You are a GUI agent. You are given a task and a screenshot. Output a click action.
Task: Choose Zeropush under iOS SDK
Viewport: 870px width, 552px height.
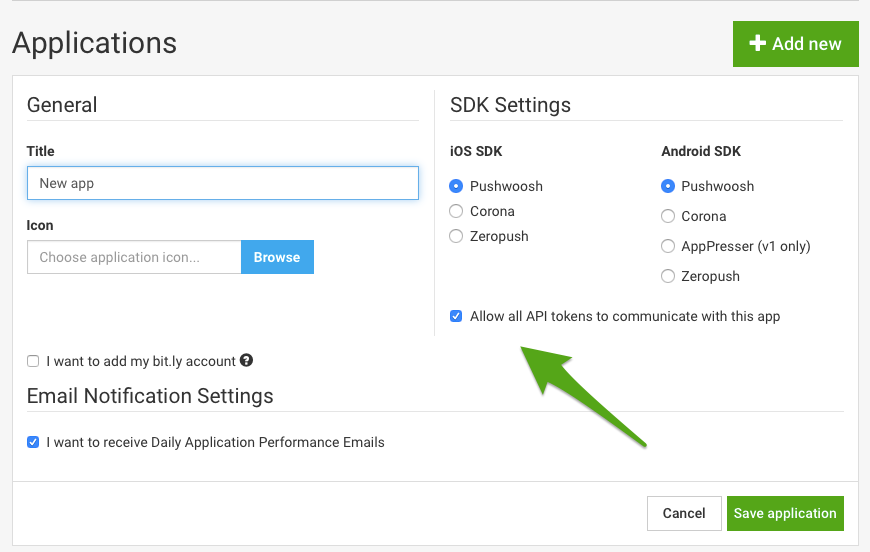[456, 236]
